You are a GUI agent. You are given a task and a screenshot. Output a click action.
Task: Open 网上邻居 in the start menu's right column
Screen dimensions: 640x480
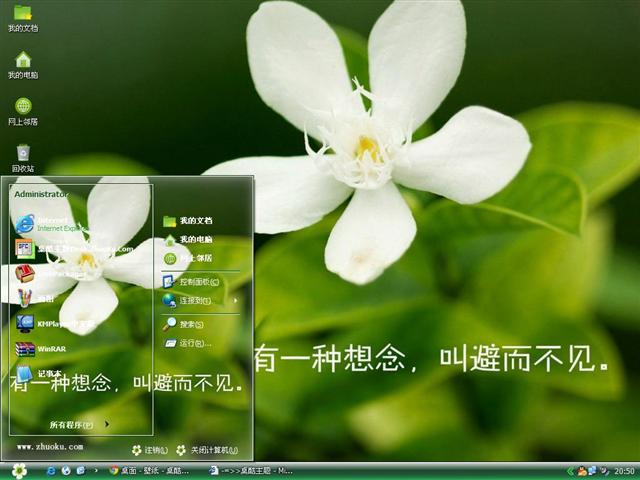(x=188, y=258)
